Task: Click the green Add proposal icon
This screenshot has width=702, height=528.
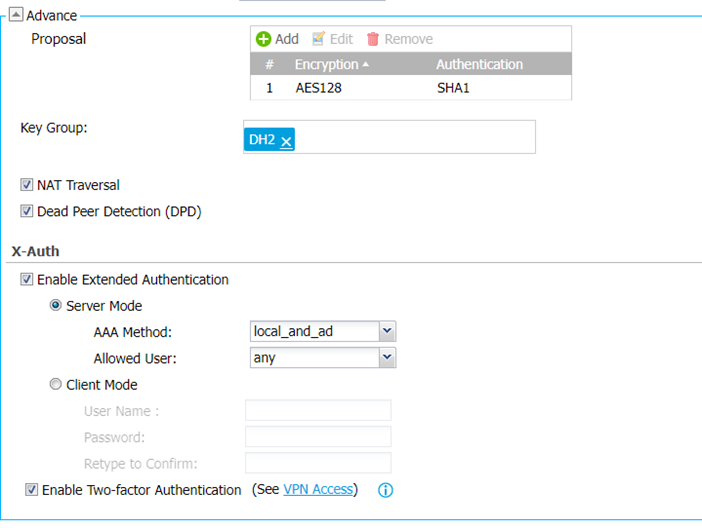Action: point(264,39)
